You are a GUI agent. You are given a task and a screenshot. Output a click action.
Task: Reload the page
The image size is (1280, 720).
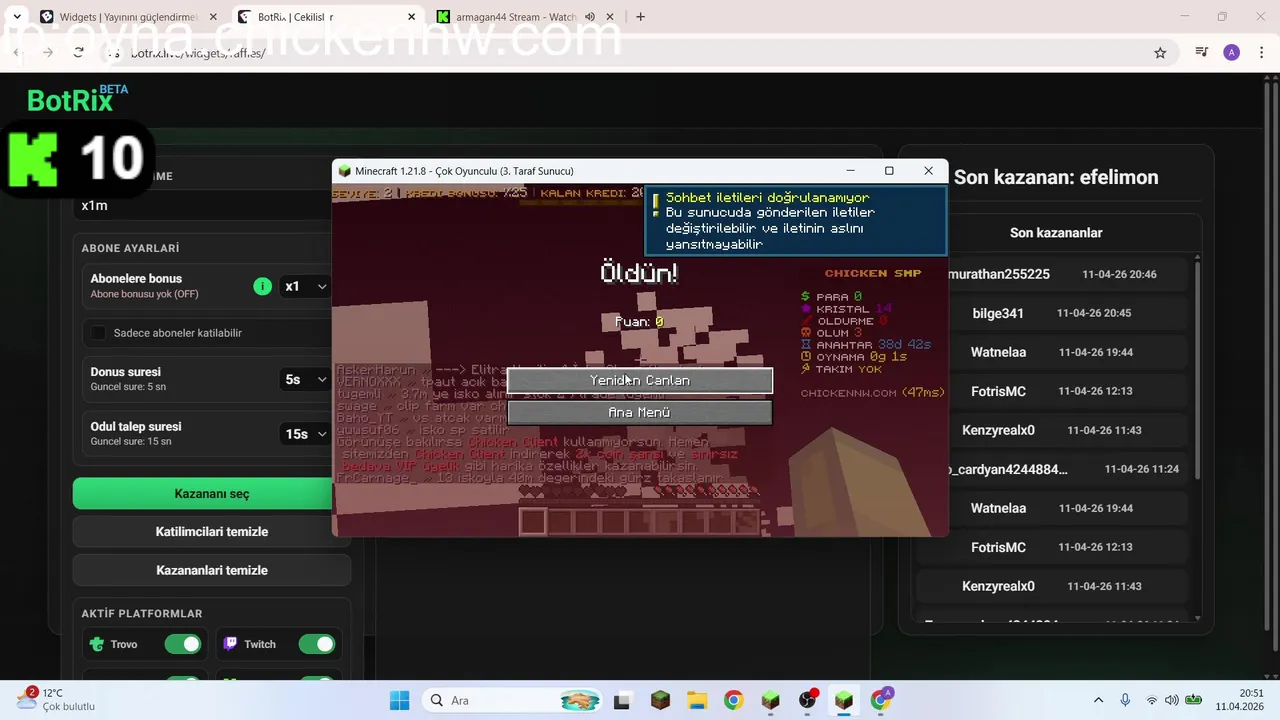[79, 53]
